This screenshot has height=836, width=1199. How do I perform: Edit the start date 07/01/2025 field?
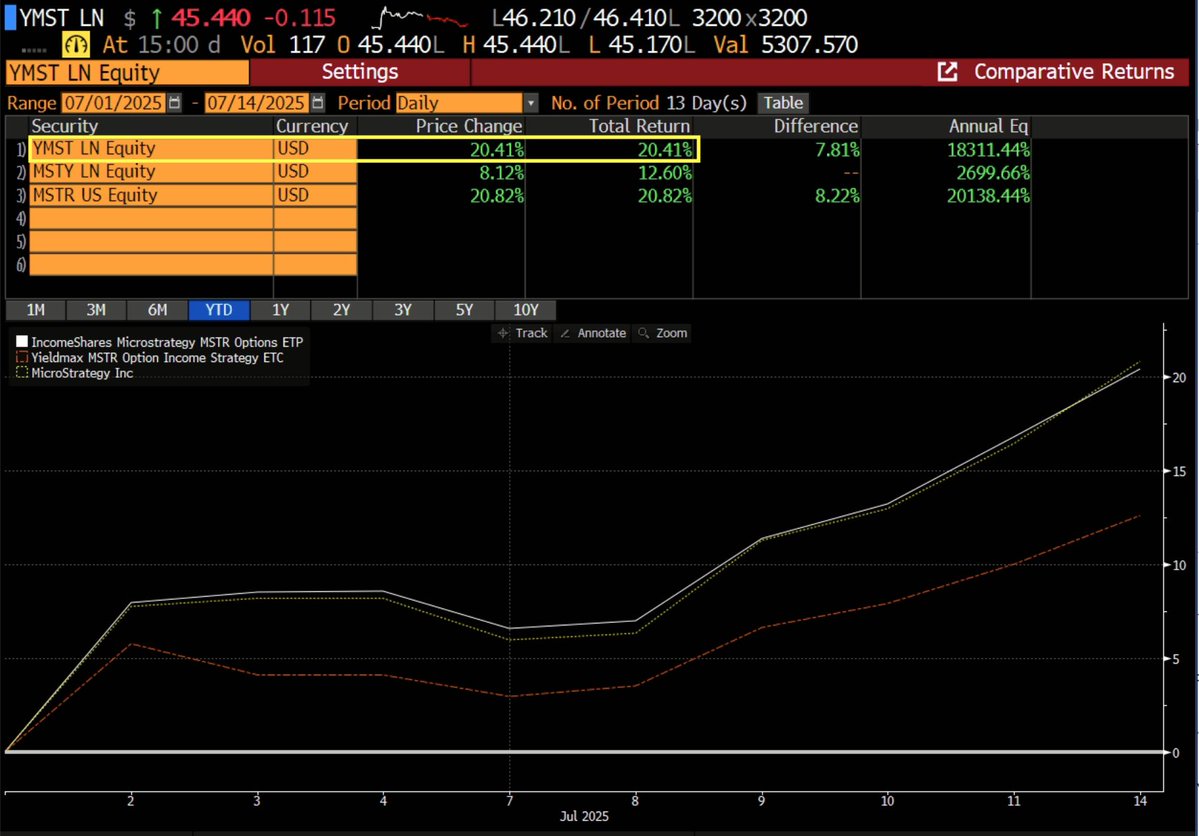tap(113, 102)
